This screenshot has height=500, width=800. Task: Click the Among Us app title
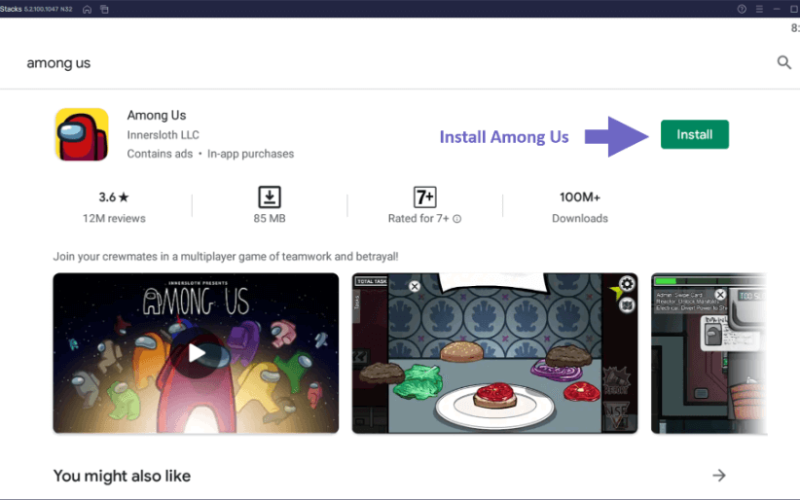tap(156, 115)
